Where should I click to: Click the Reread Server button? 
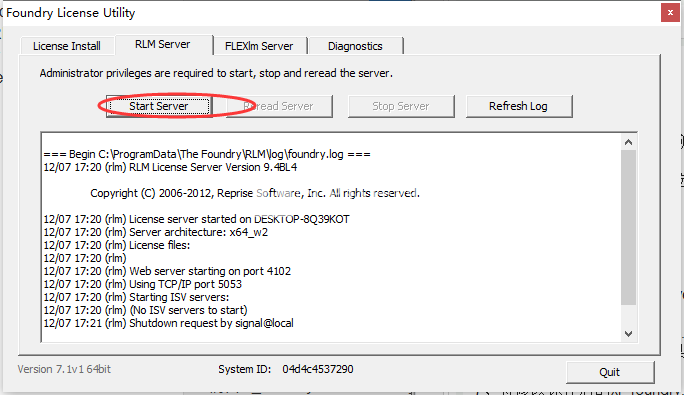click(x=279, y=106)
